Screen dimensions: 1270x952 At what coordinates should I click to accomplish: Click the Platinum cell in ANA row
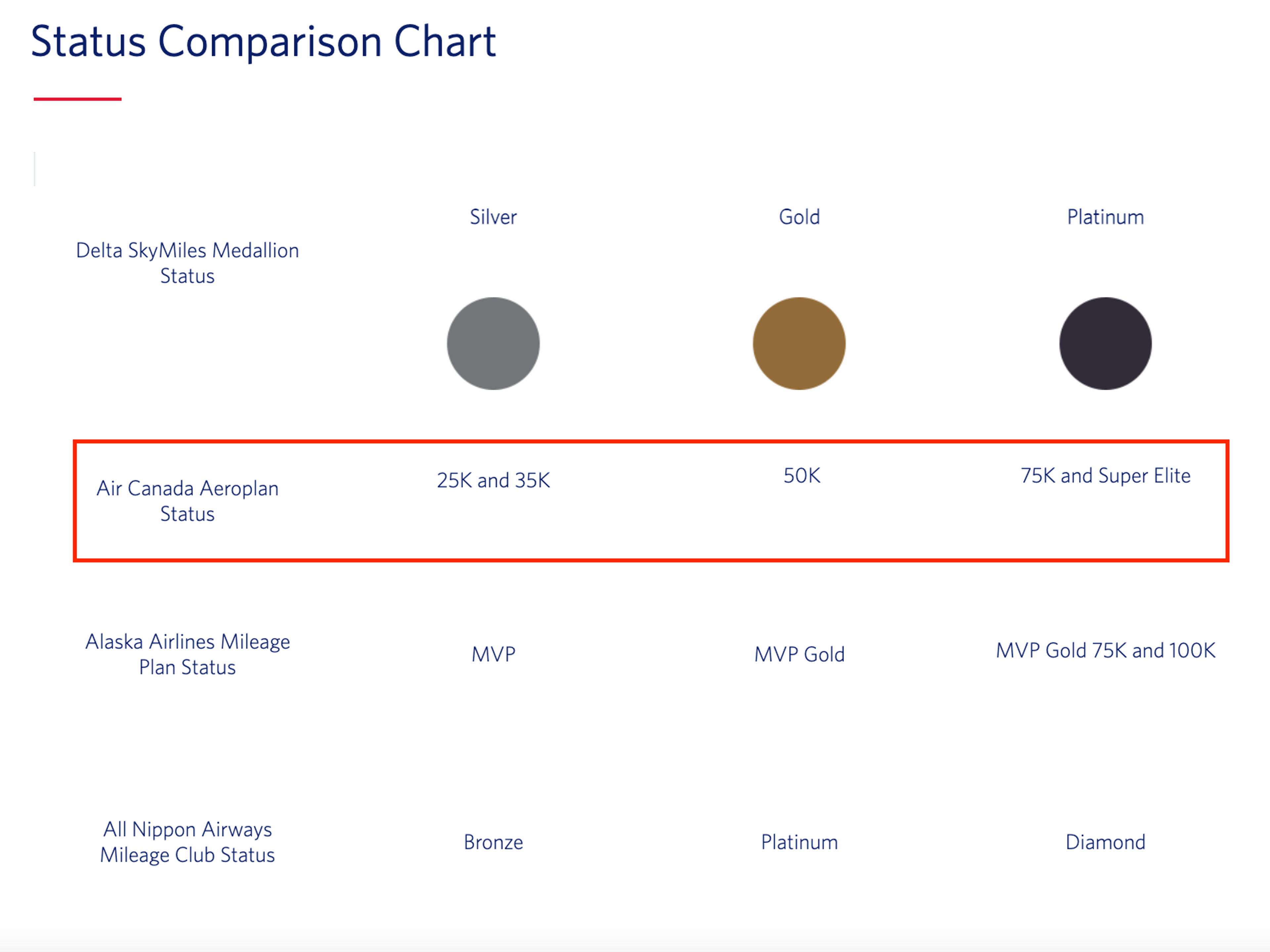tap(799, 842)
